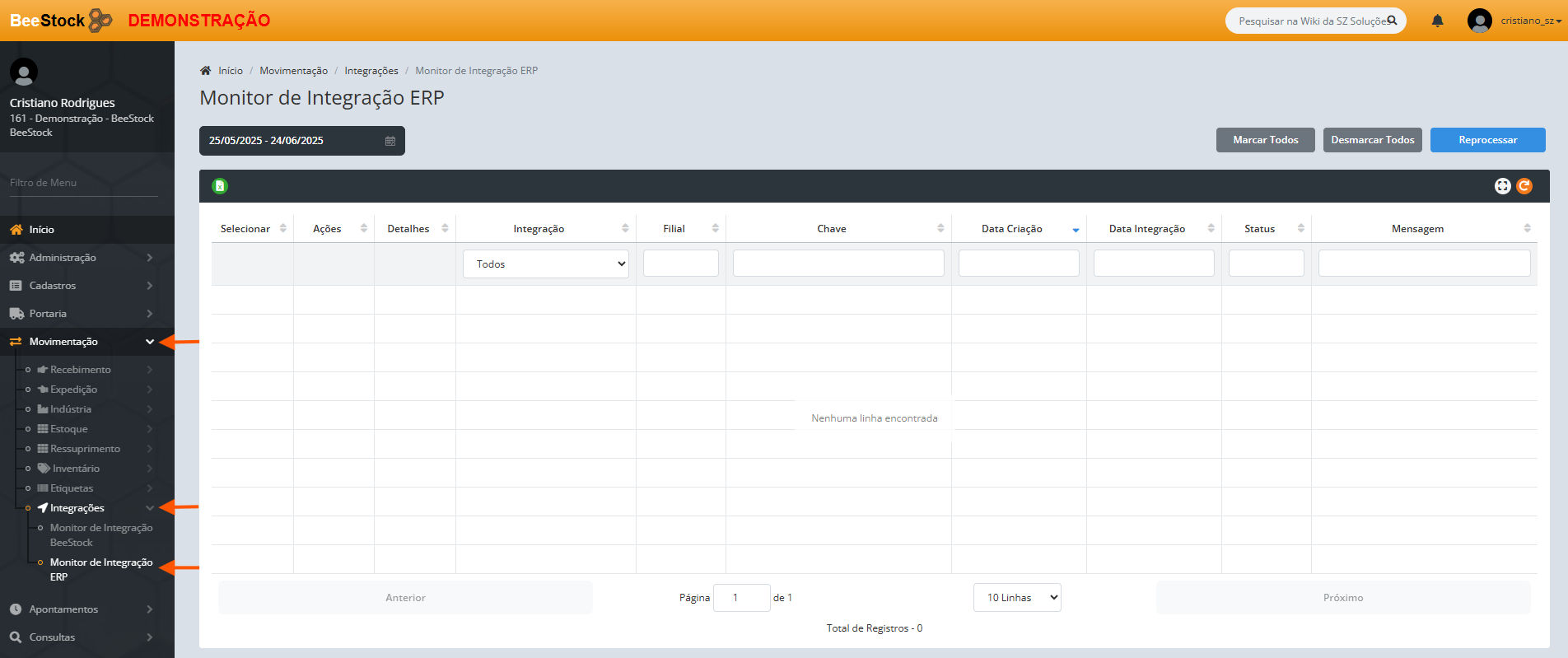
Task: Click the Desmarcar Todos button
Action: pos(1372,140)
